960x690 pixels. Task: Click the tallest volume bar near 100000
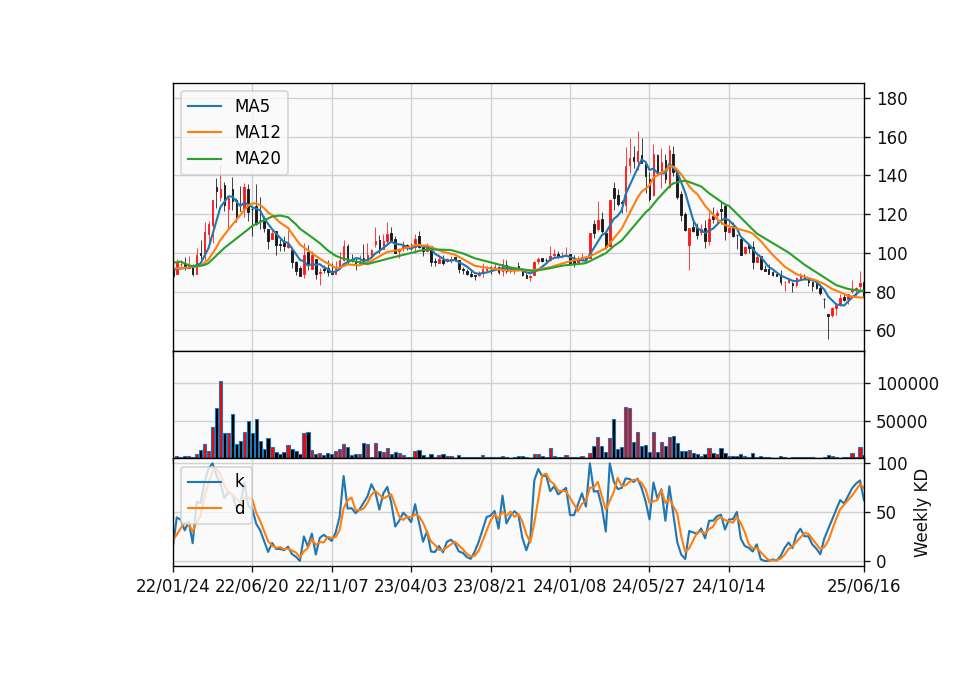221,419
